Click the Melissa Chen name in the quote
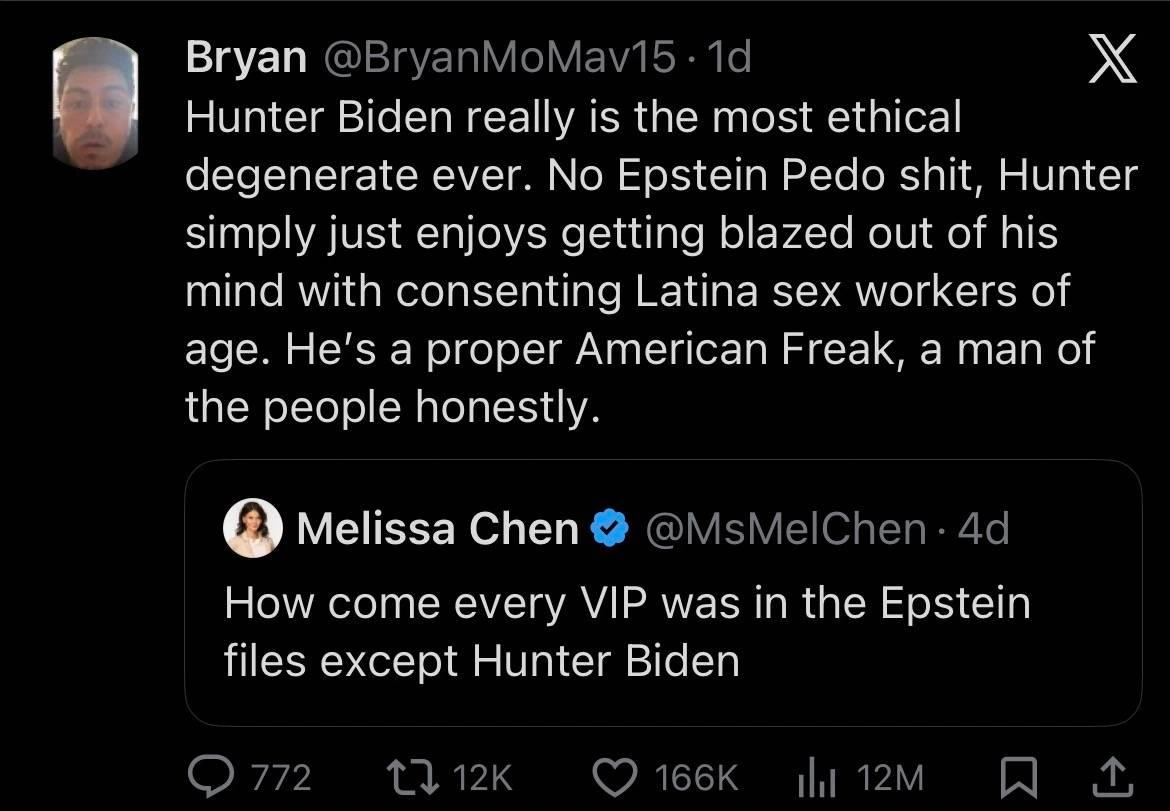Screen dimensions: 1170x811 [437, 528]
